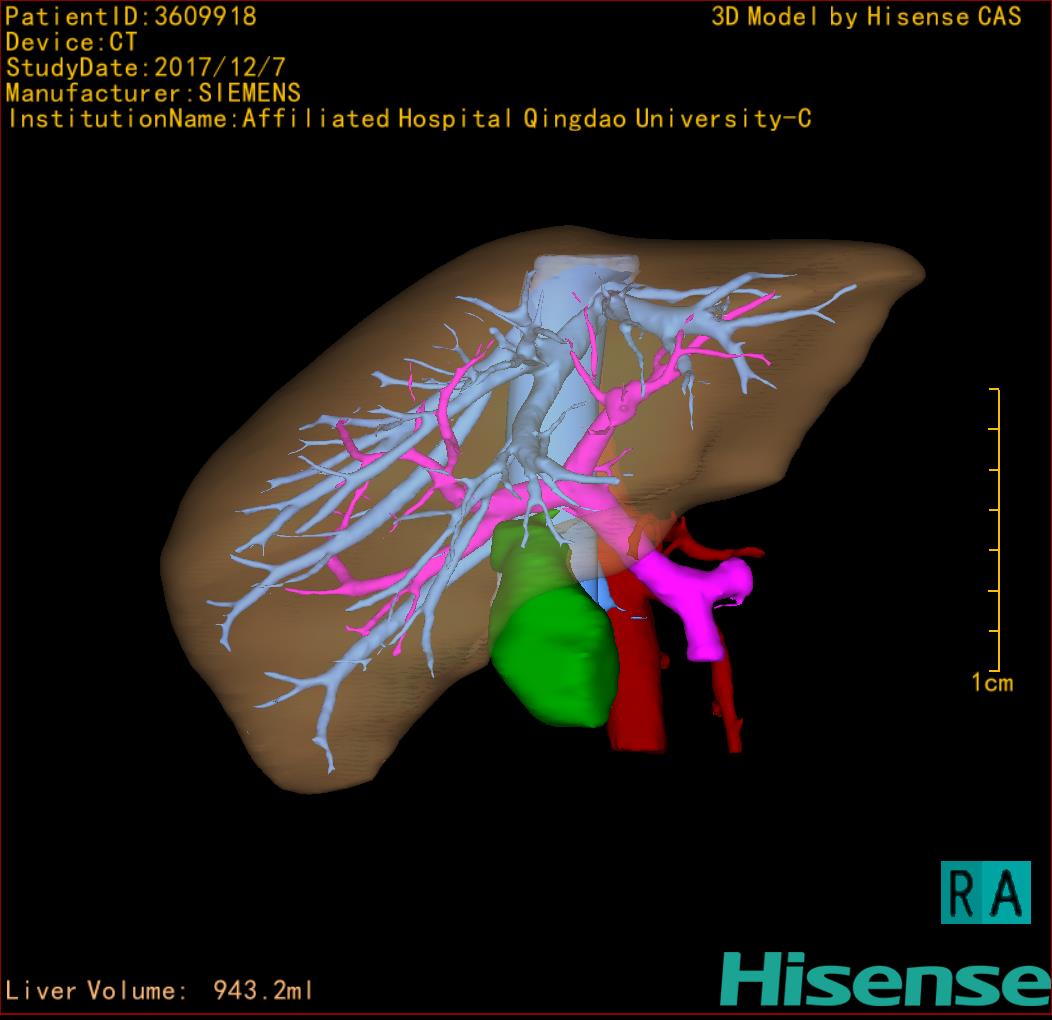The height and width of the screenshot is (1020, 1052).
Task: Select the dark red aorta vessel
Action: (x=637, y=690)
